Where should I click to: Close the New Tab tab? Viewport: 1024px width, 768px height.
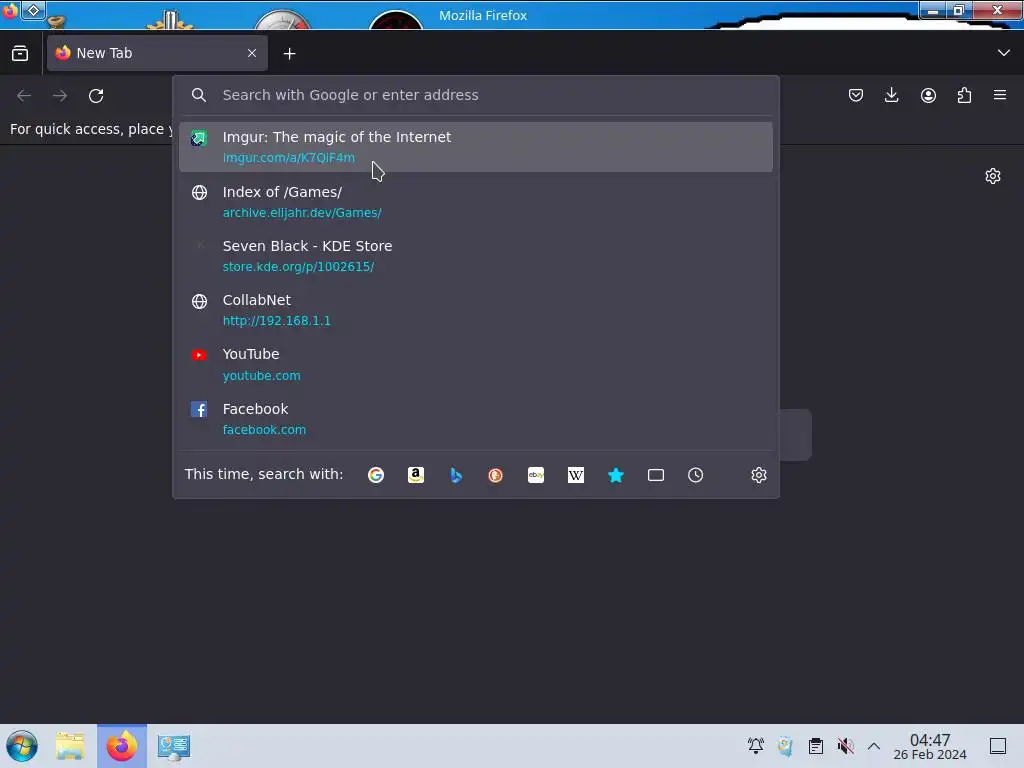click(252, 53)
